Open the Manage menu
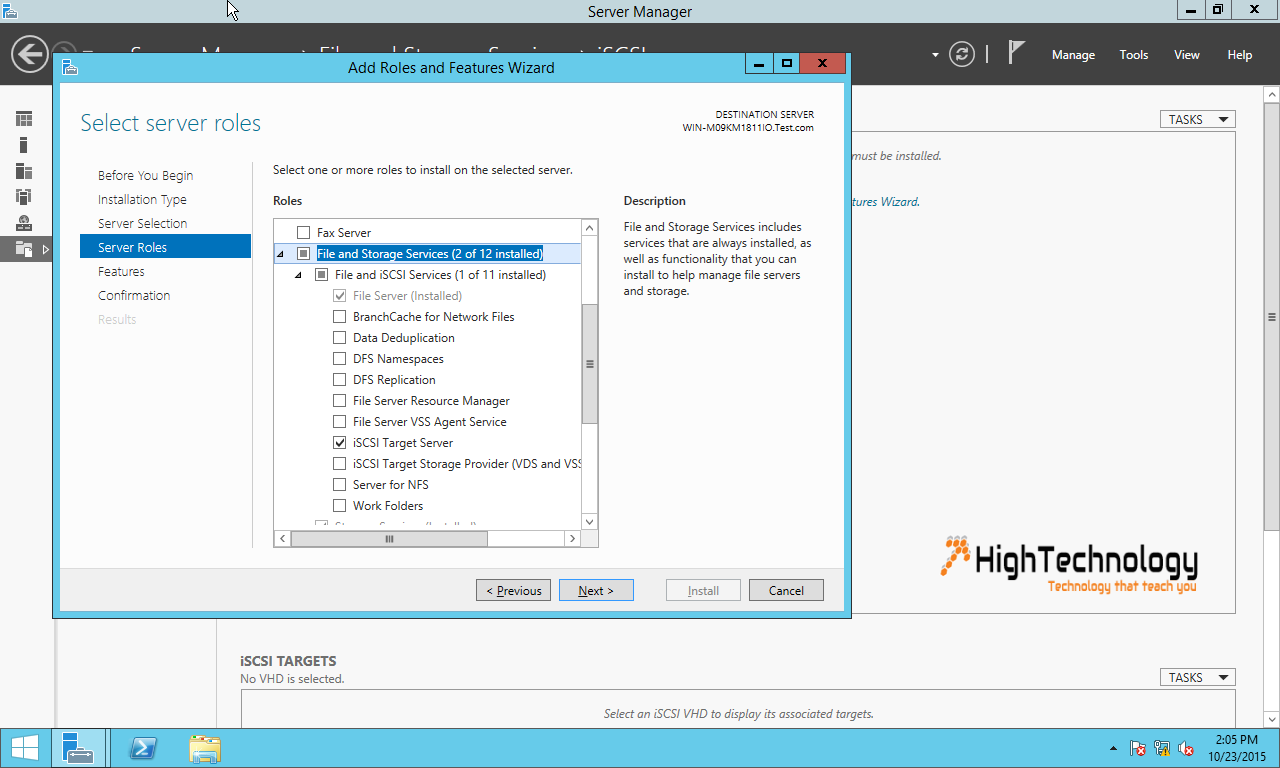The width and height of the screenshot is (1280, 768). (x=1073, y=55)
